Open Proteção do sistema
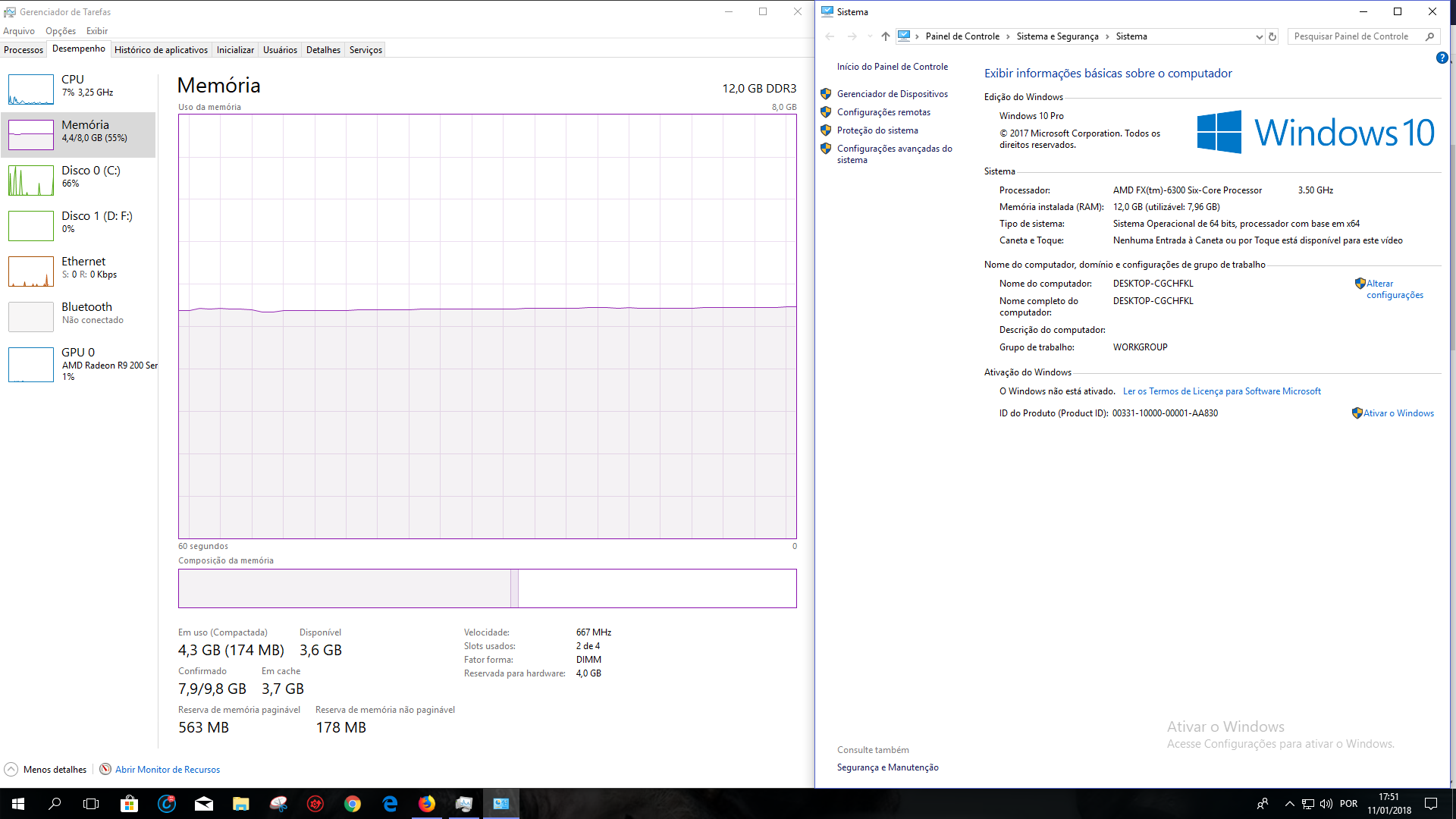Screen dimensions: 1456x819 877,130
